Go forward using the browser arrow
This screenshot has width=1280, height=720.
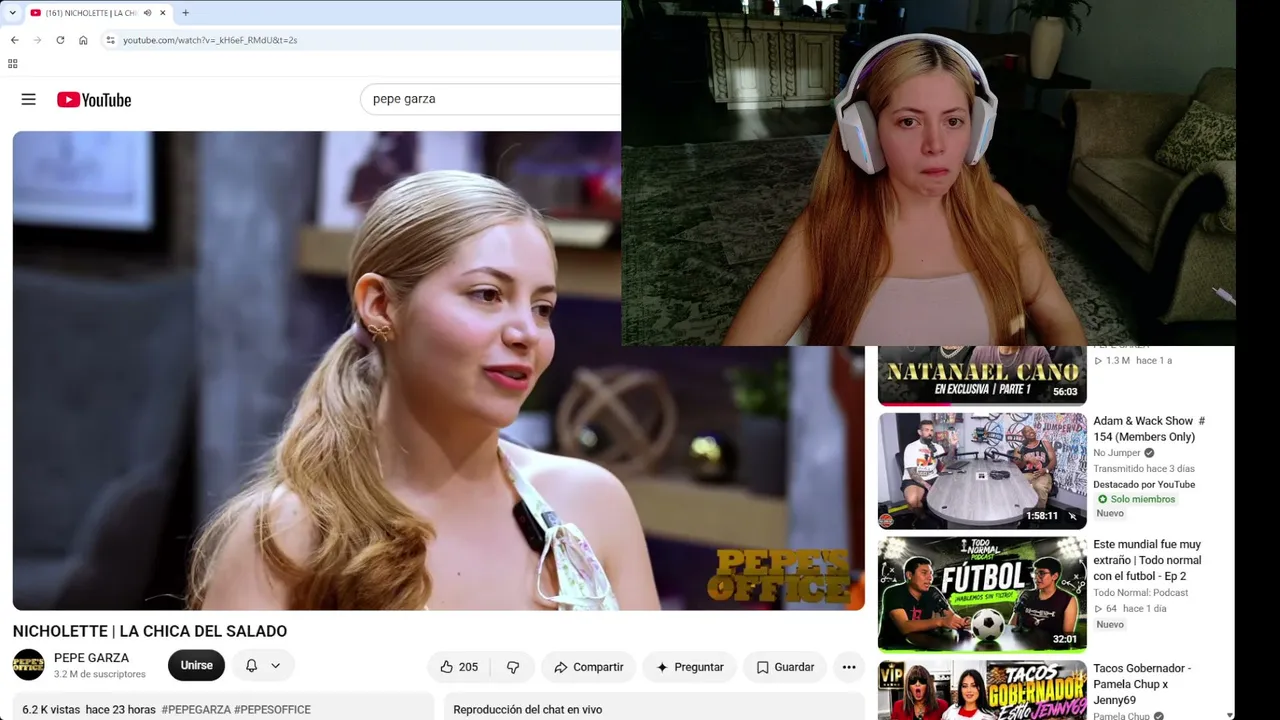click(37, 40)
